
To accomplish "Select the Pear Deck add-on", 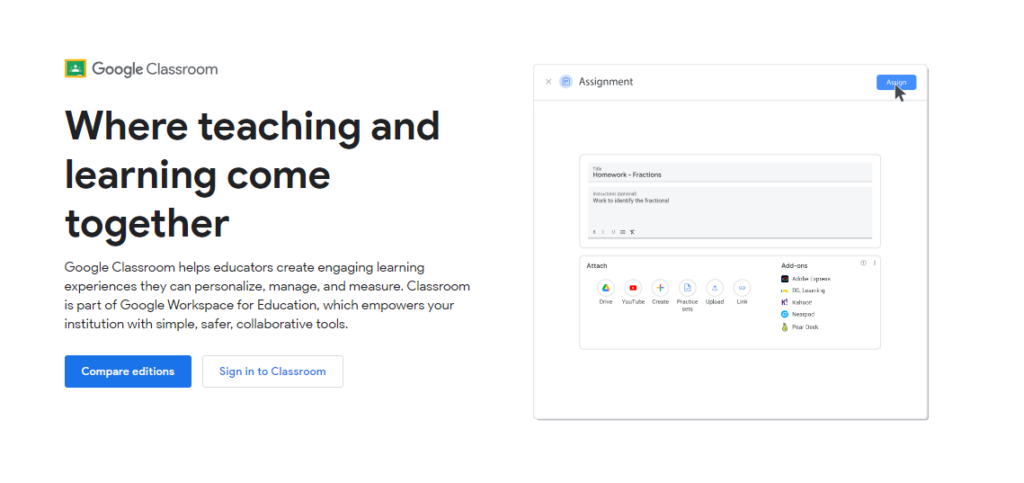I will point(800,327).
